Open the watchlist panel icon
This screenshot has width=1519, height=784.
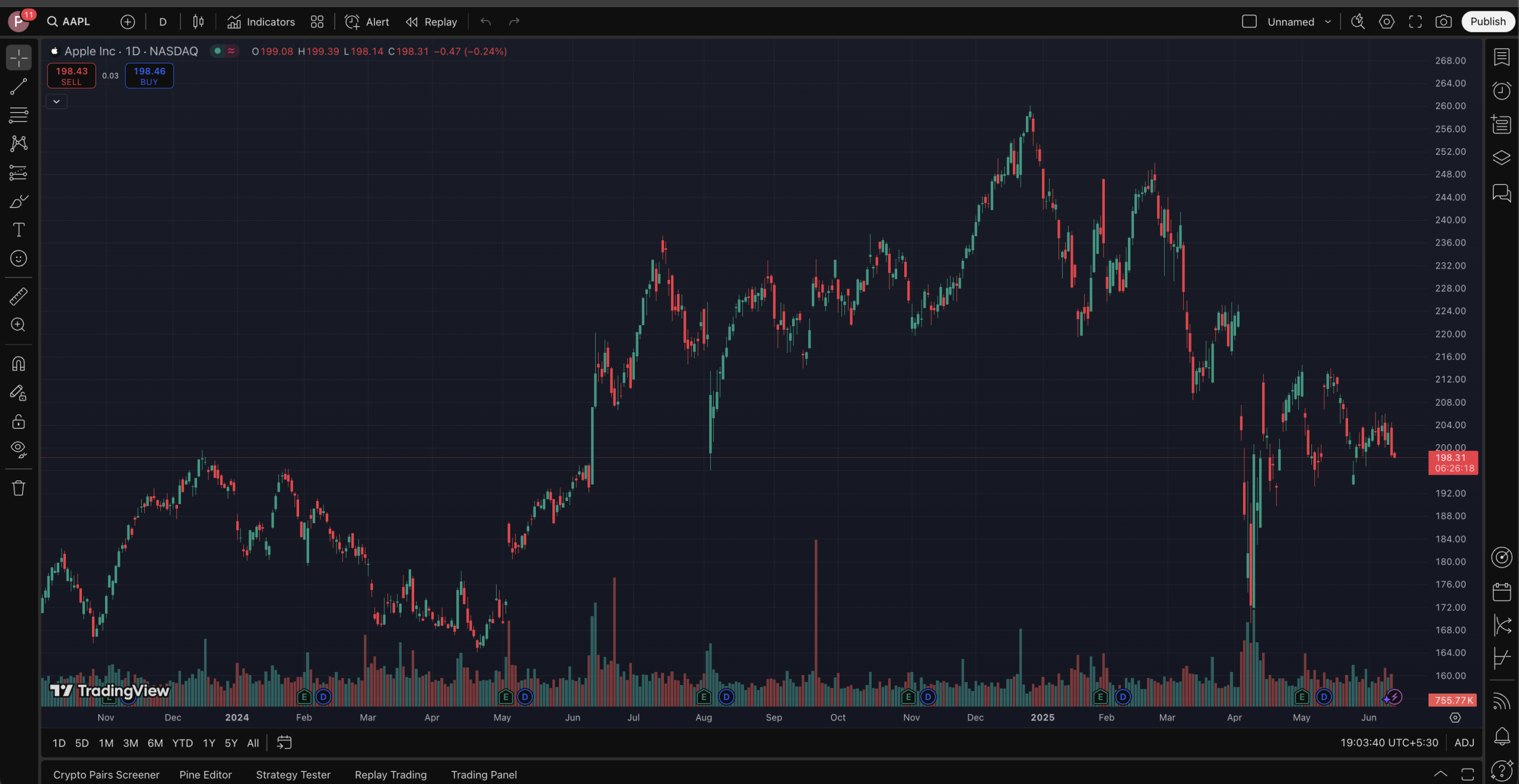point(1501,57)
